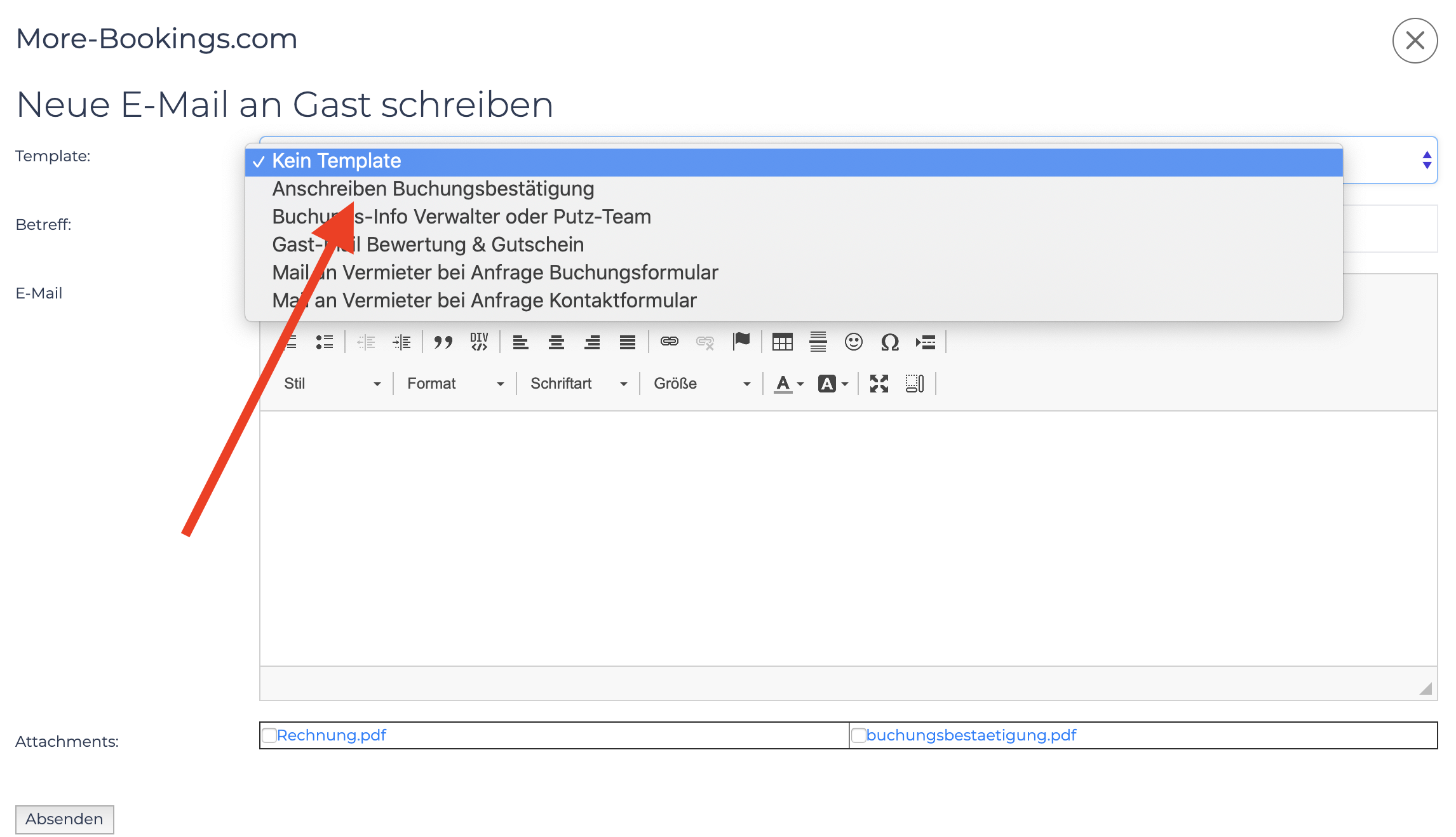
Task: Insert a page break
Action: (926, 342)
